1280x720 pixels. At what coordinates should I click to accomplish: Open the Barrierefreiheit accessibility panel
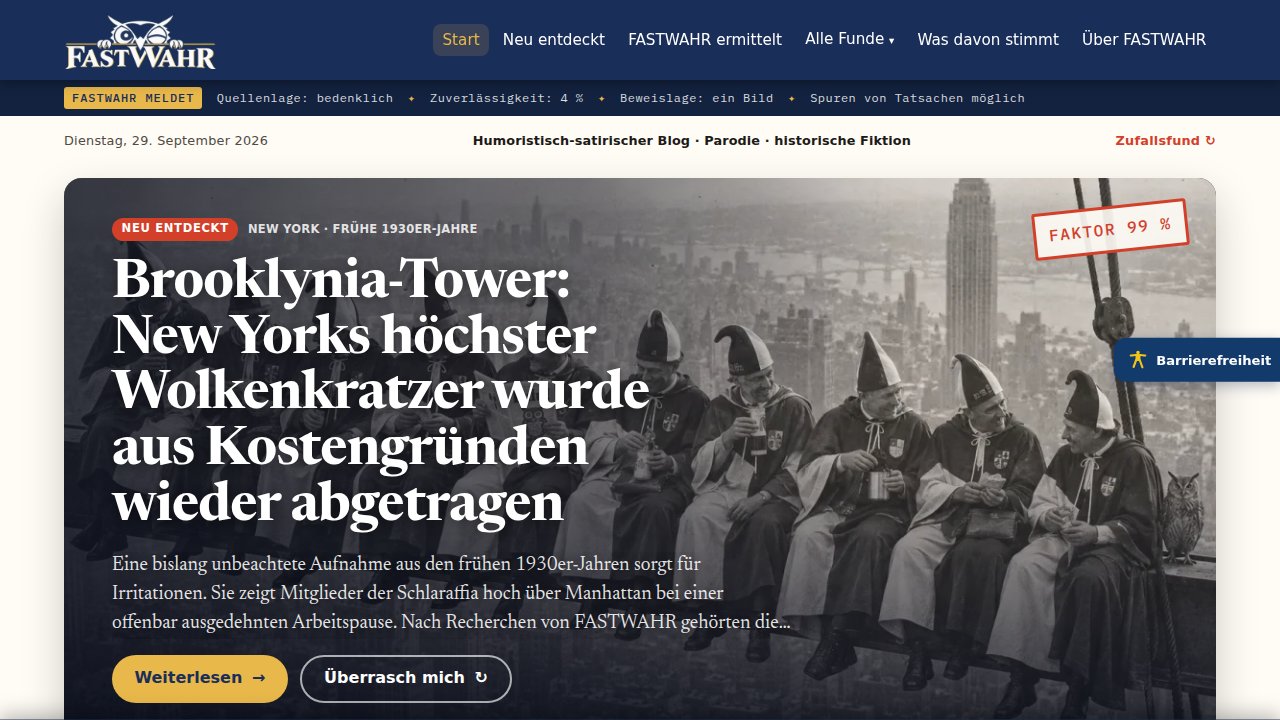coord(1197,360)
